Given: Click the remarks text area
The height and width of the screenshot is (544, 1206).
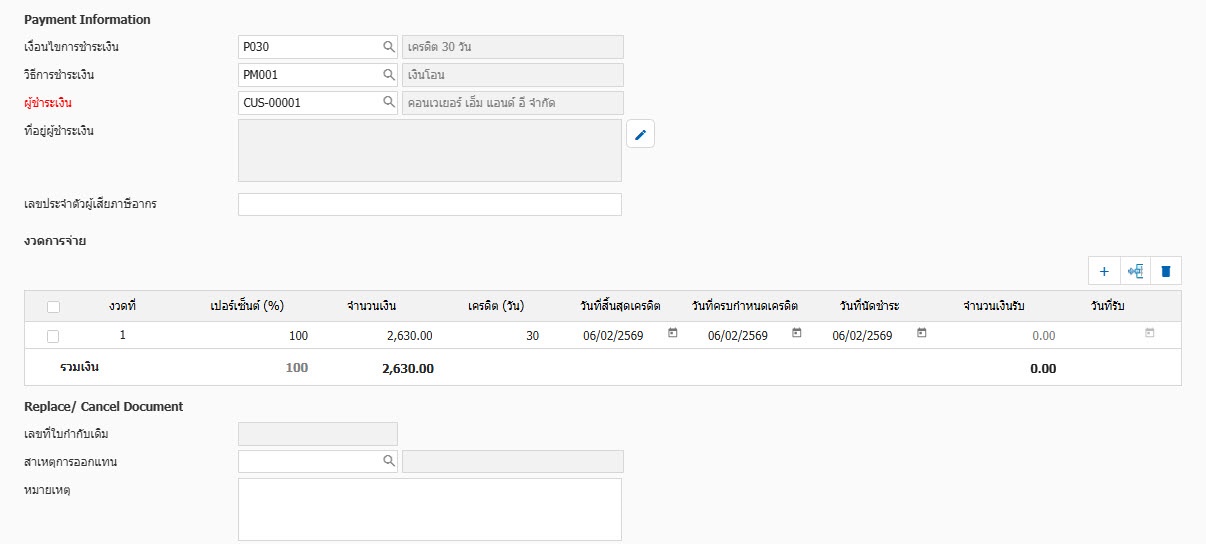Looking at the screenshot, I should coord(429,508).
